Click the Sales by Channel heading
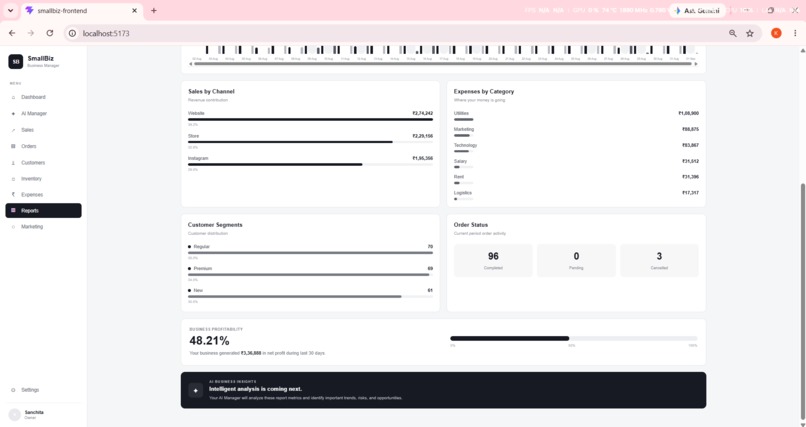Image resolution: width=806 pixels, height=427 pixels. coord(211,91)
